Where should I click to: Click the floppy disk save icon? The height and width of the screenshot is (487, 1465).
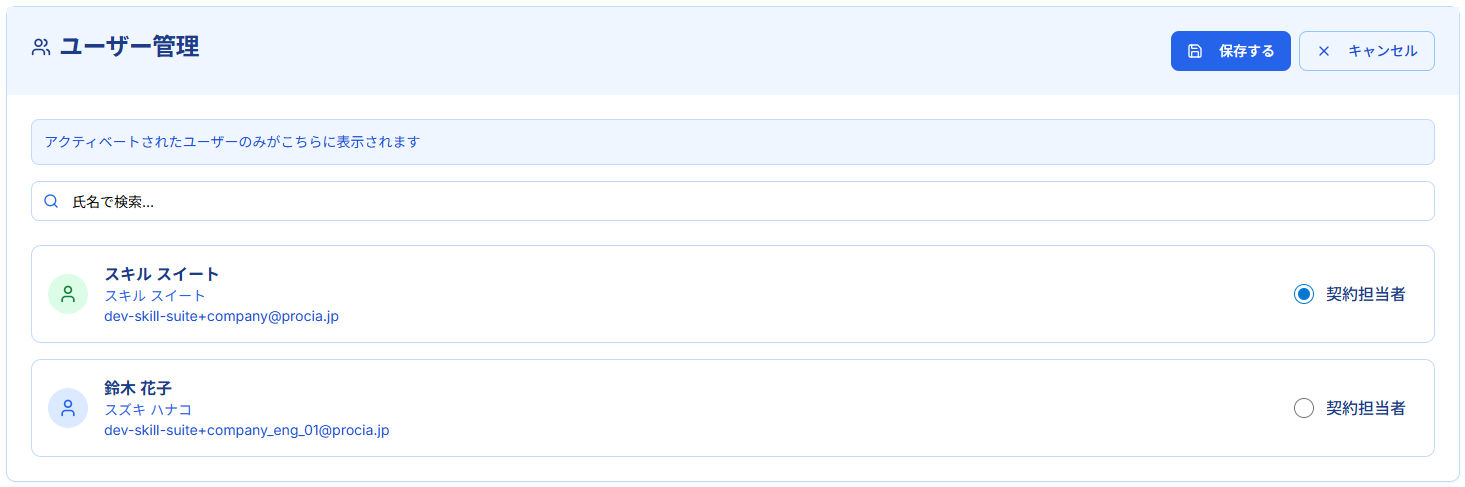point(1194,51)
